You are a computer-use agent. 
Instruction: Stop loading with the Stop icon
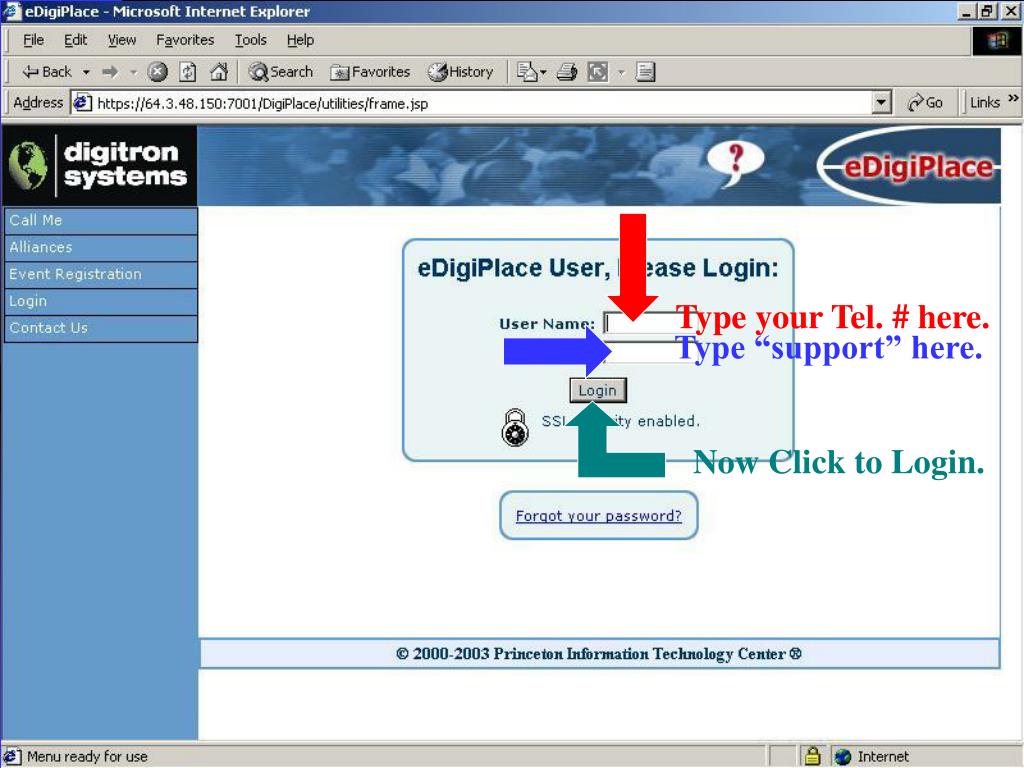157,72
